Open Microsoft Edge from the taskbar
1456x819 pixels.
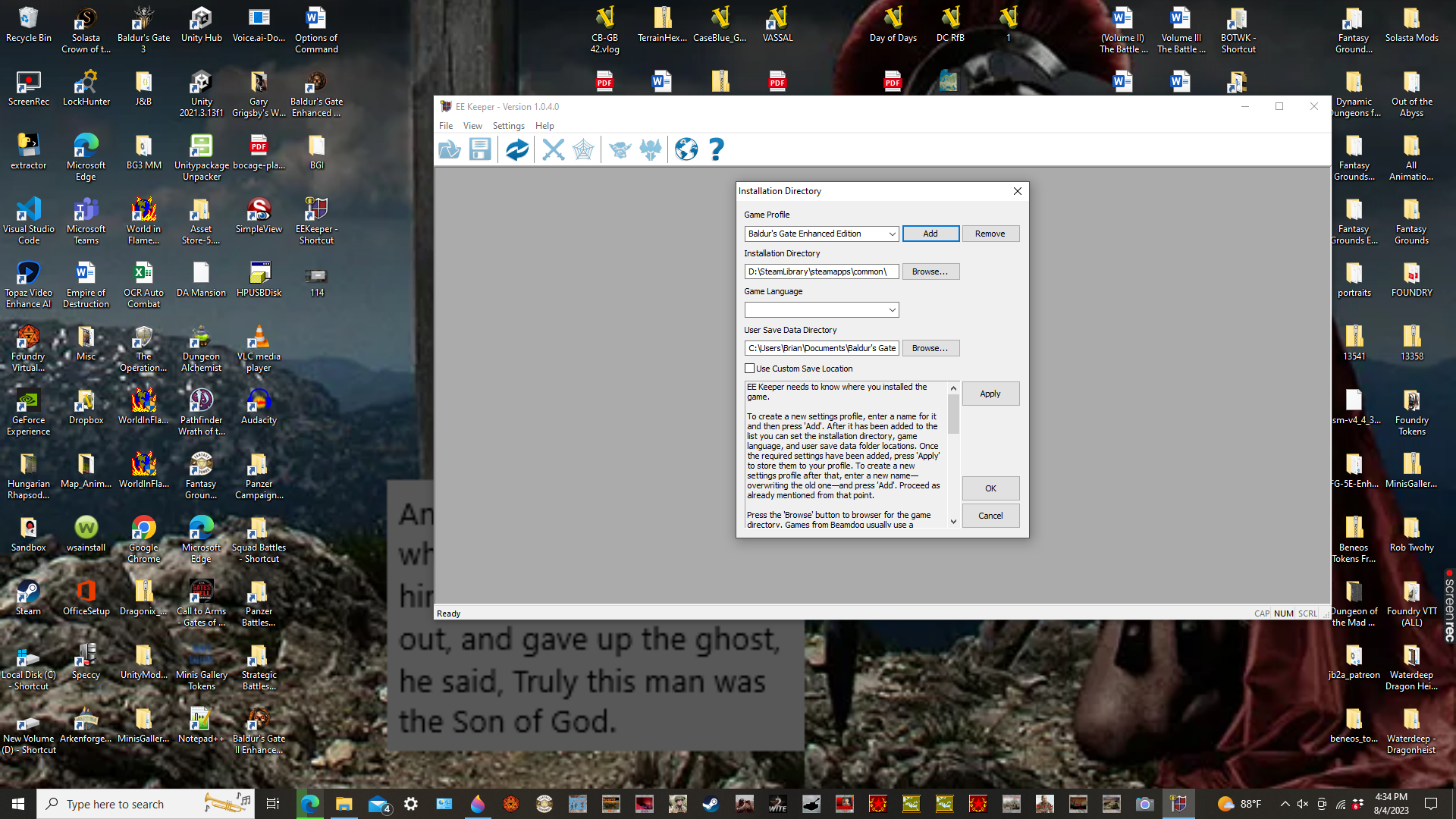tap(309, 804)
